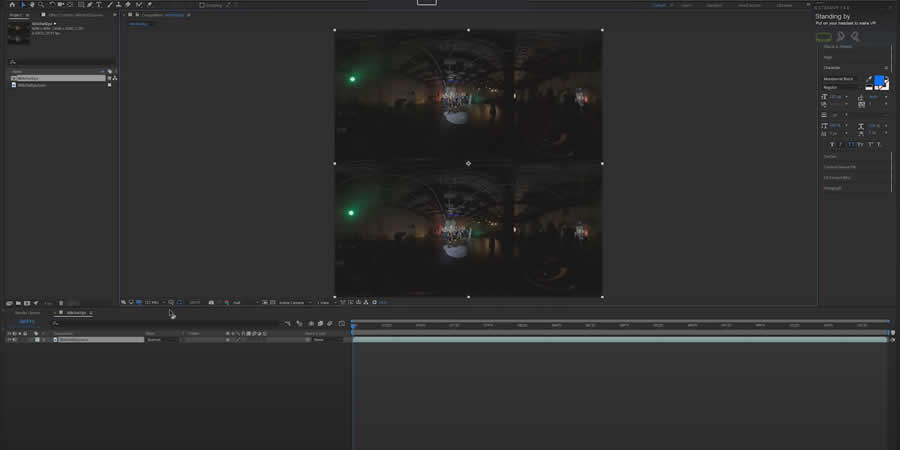Select the Zoom magnifier tool
This screenshot has width=900, height=450.
pyautogui.click(x=40, y=5)
